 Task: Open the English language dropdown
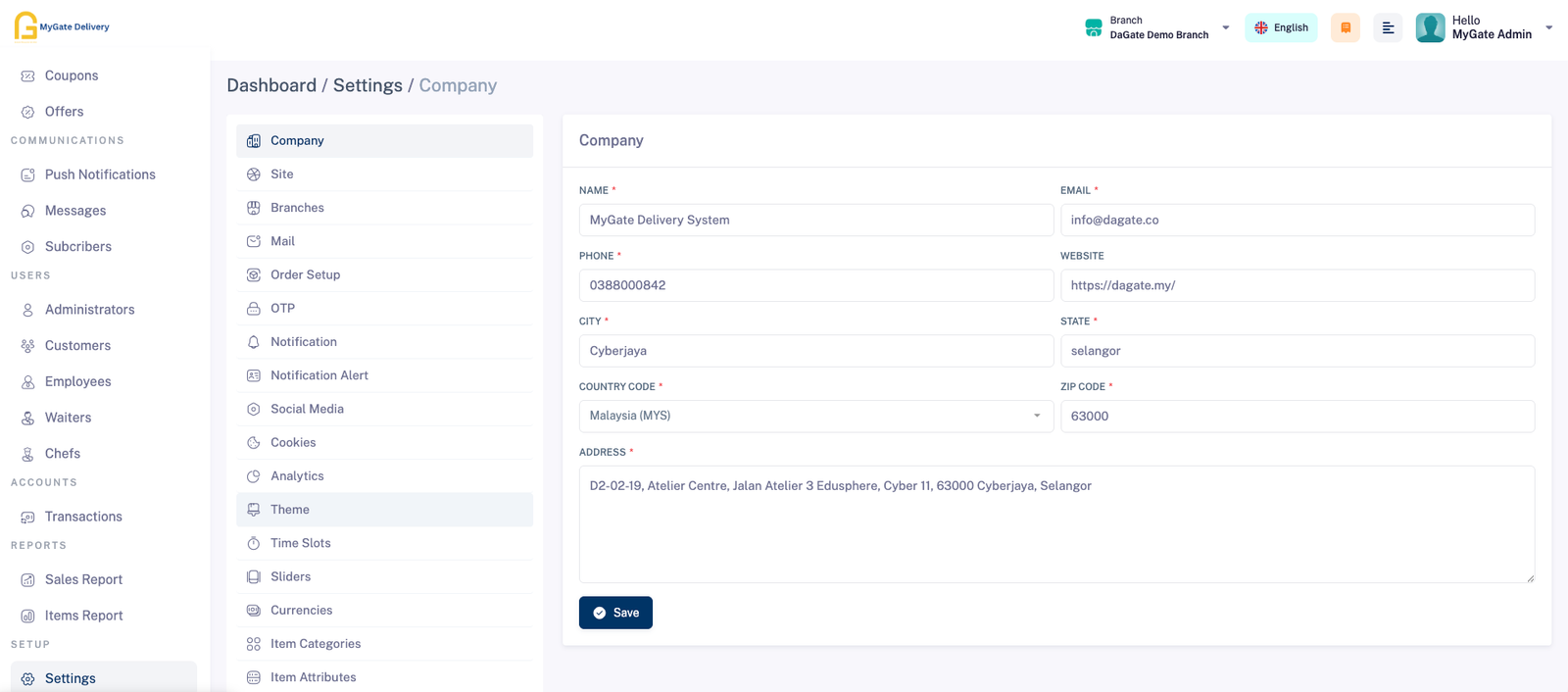pos(1281,27)
